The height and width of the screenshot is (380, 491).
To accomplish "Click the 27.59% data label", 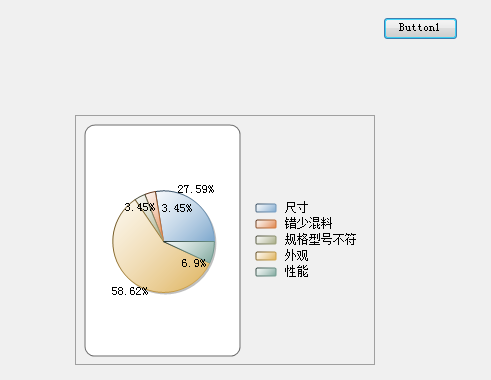I will [196, 189].
